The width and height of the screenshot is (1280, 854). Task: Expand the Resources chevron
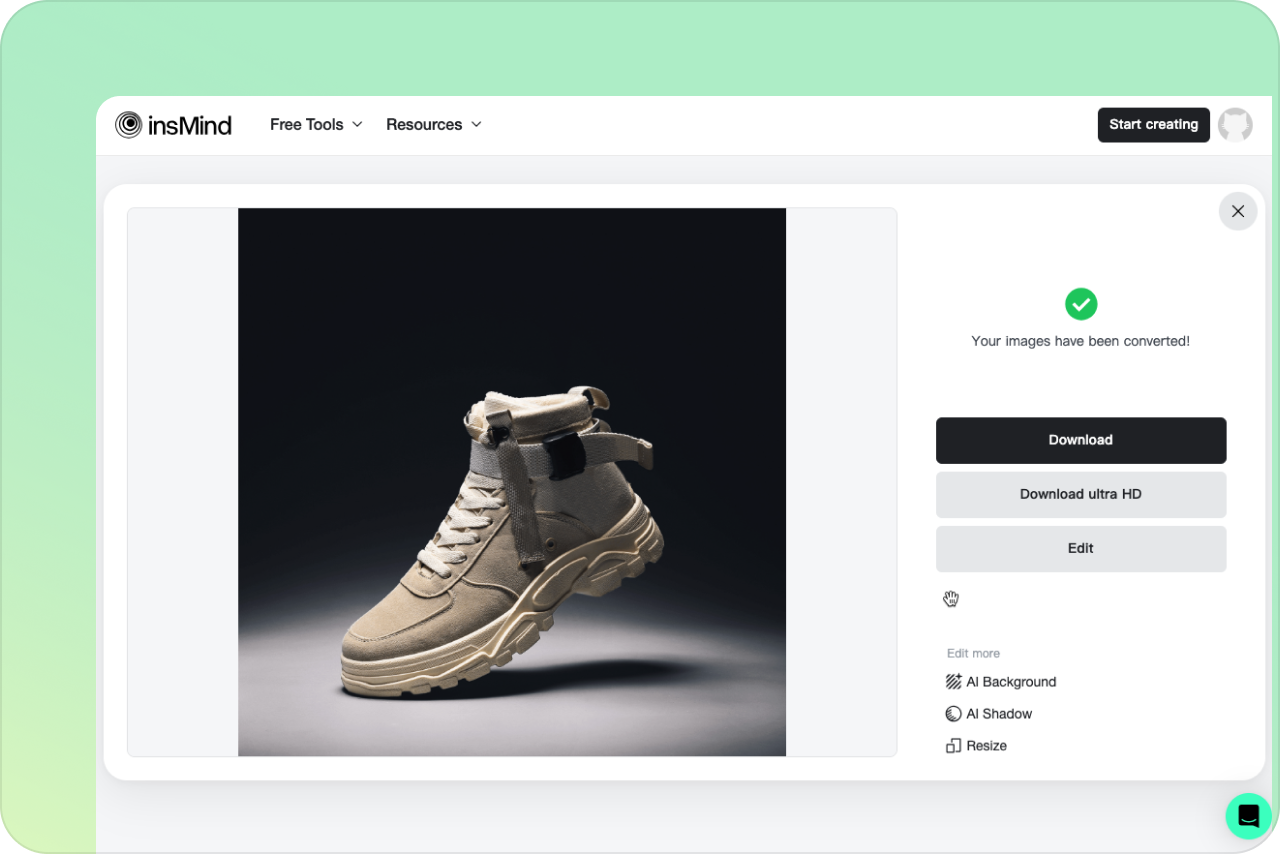point(476,125)
